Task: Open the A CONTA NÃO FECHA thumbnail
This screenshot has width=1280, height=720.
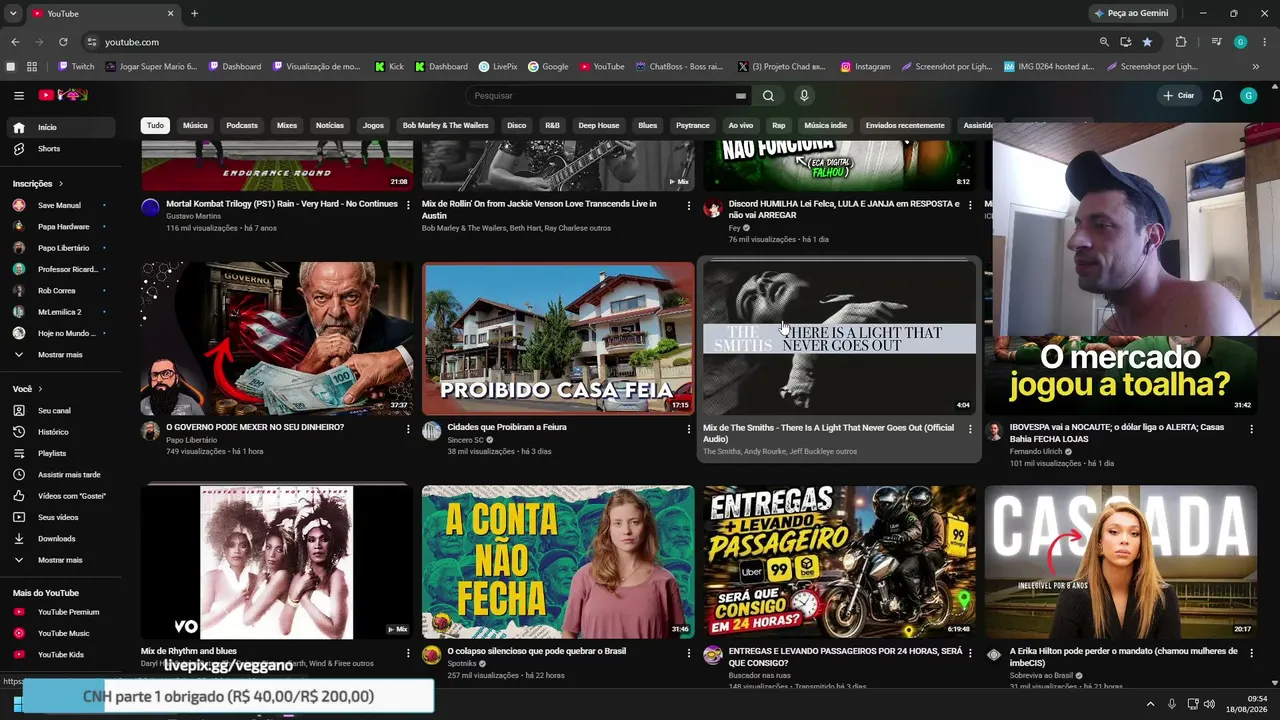Action: (558, 562)
